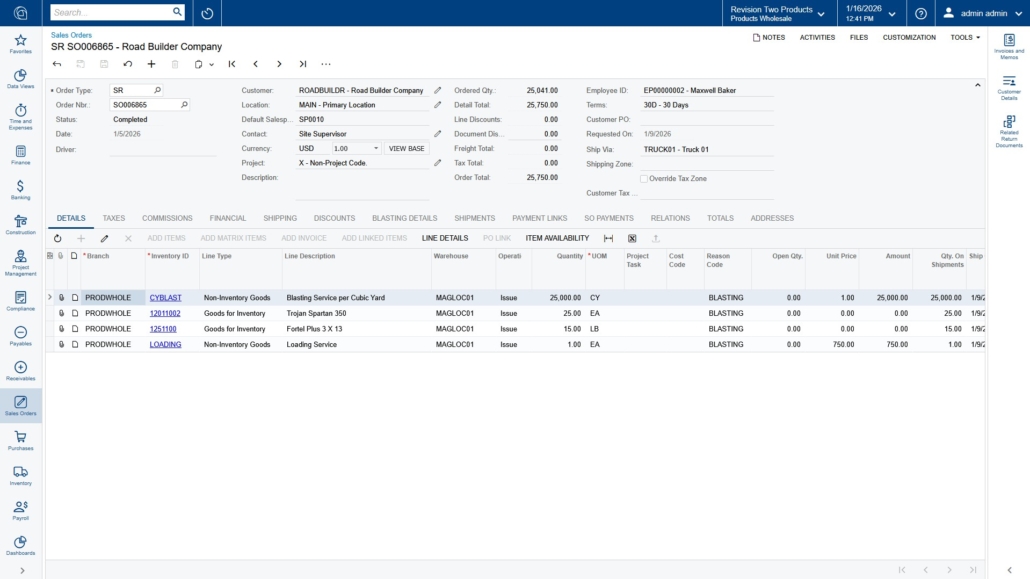
Task: Open the Banking module in sidebar
Action: click(x=20, y=189)
